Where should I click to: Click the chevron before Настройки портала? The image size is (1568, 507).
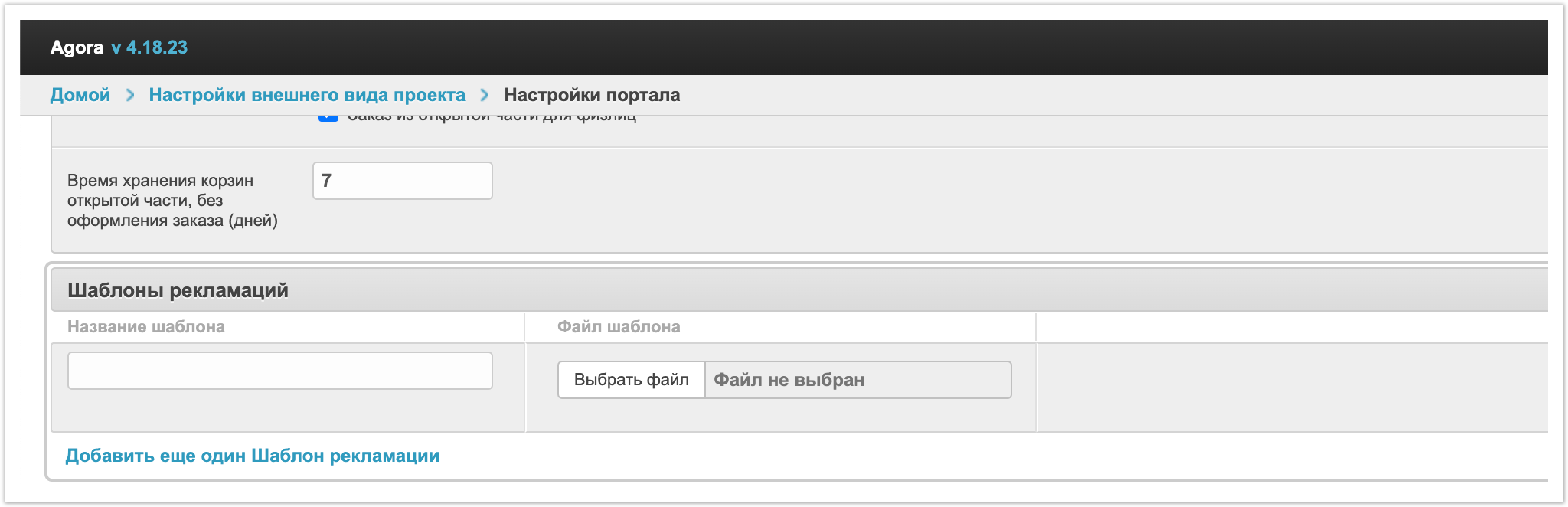(x=485, y=95)
